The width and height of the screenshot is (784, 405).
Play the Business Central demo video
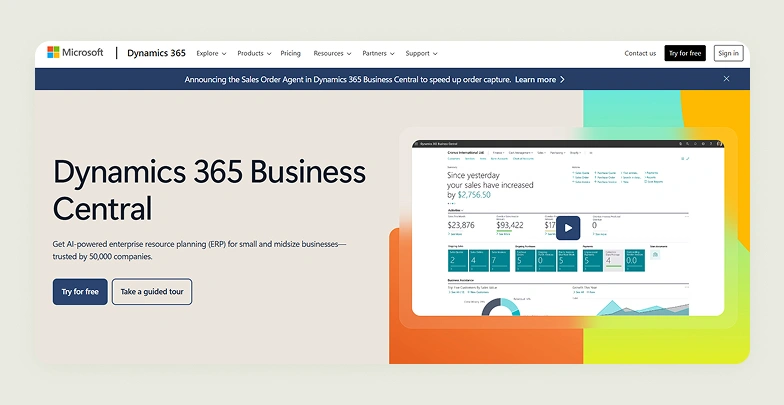(568, 228)
